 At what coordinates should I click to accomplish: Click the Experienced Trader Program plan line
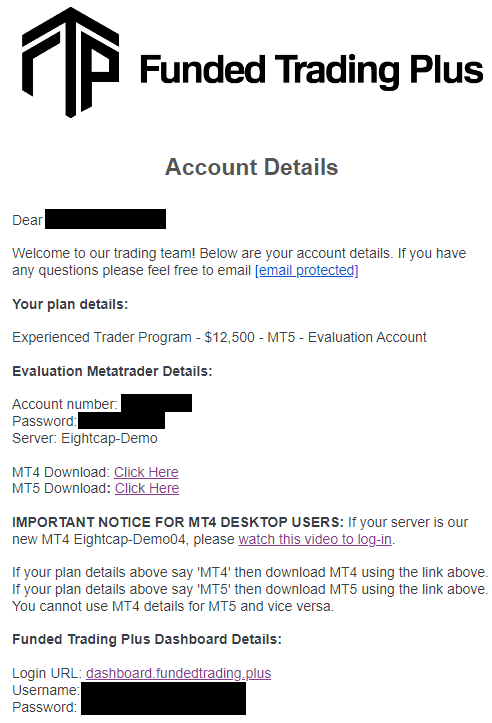[x=219, y=338]
